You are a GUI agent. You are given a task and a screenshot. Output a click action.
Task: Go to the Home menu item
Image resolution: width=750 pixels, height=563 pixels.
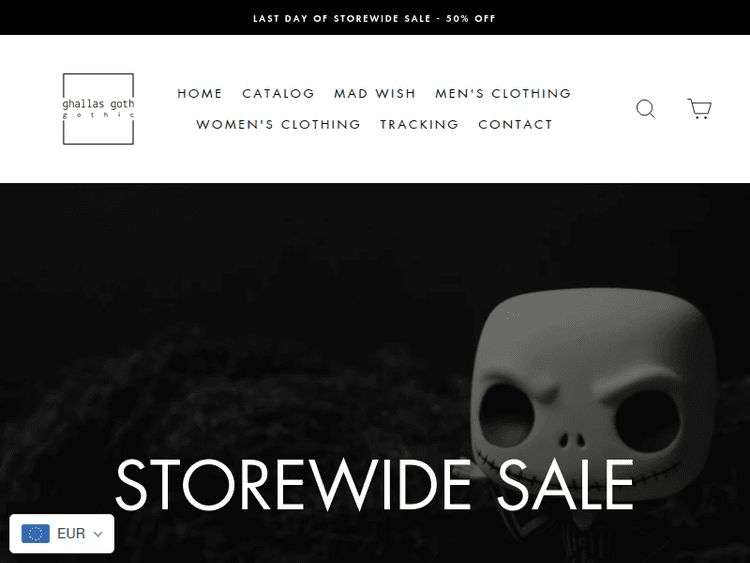(x=199, y=93)
